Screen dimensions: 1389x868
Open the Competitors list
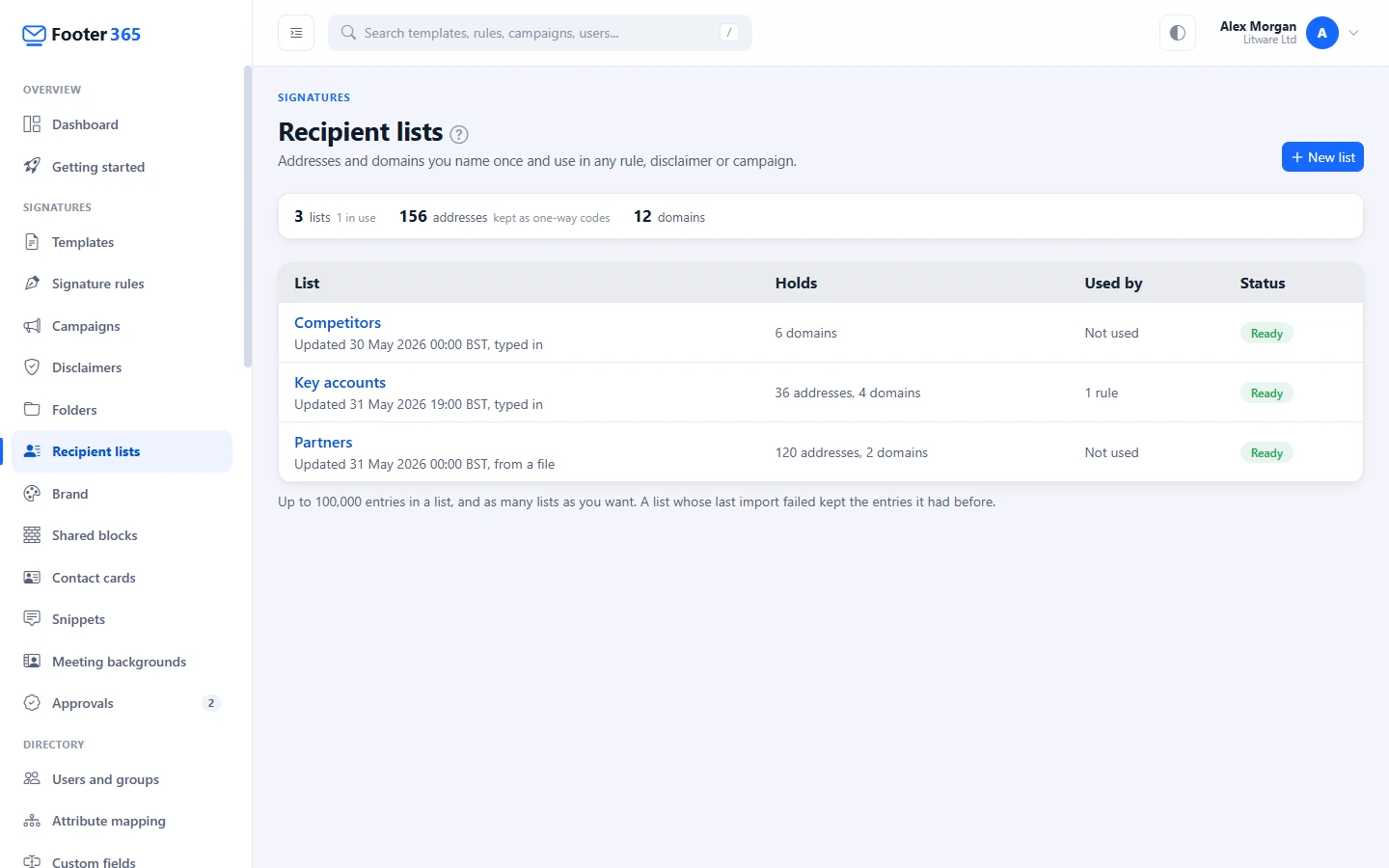338,323
